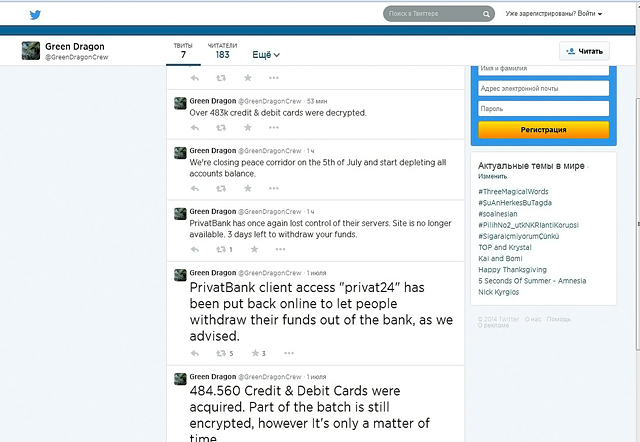Image resolution: width=640 pixels, height=442 pixels.
Task: Click the Twitter bird logo
Action: click(35, 15)
